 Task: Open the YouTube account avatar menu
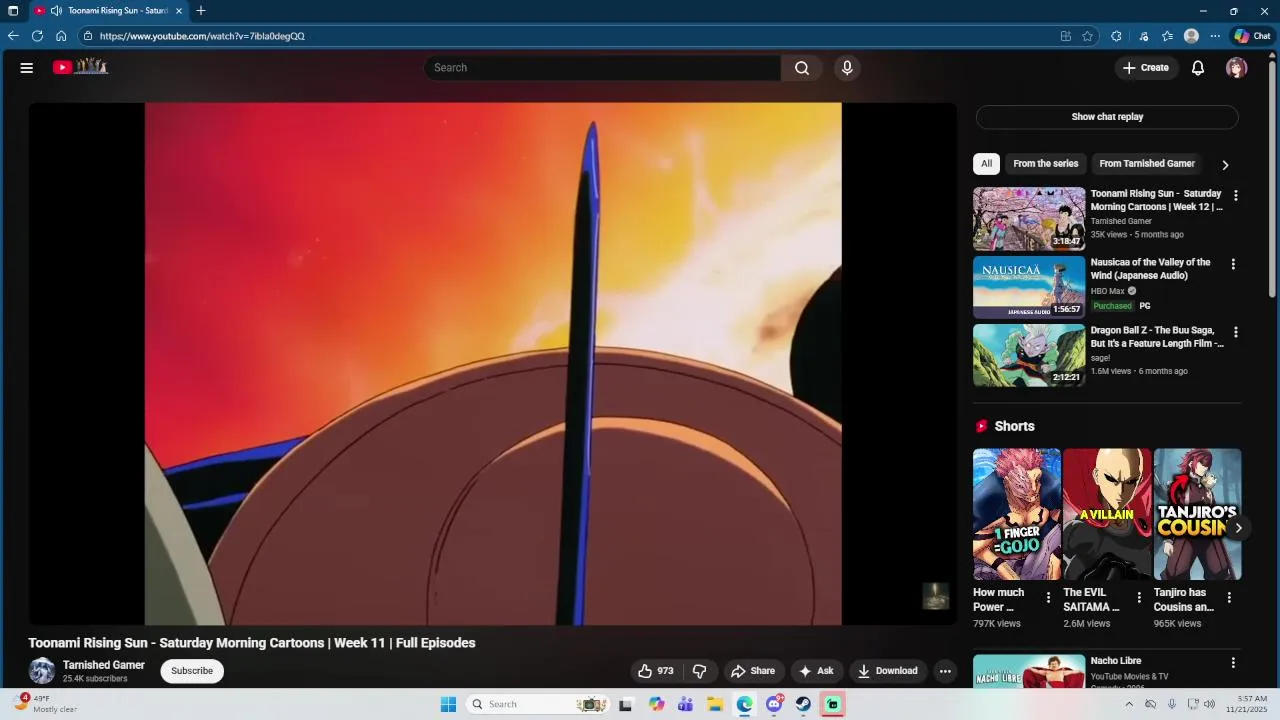(x=1237, y=68)
